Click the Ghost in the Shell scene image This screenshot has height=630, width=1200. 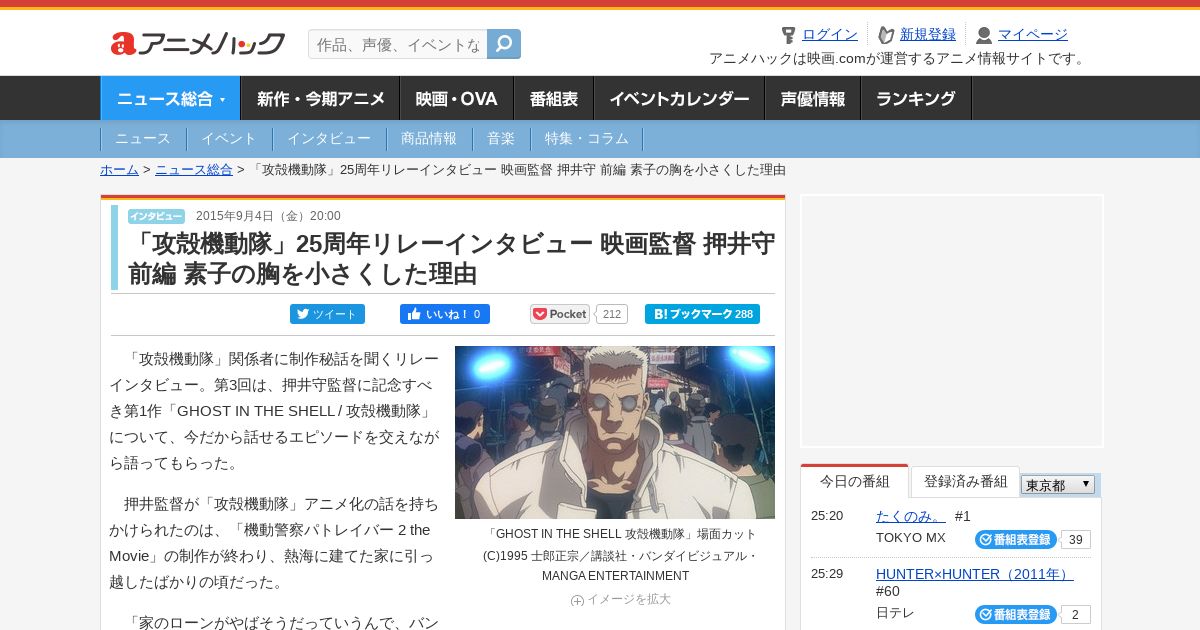(x=615, y=432)
